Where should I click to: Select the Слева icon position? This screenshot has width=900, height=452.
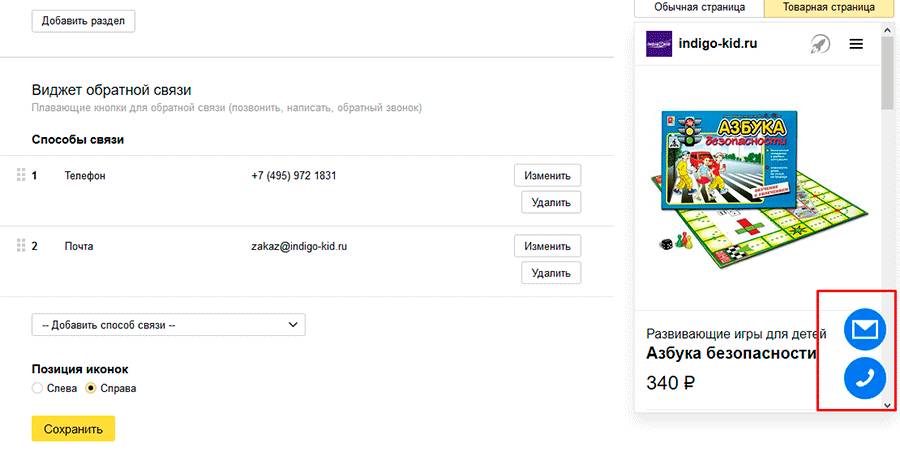[38, 388]
